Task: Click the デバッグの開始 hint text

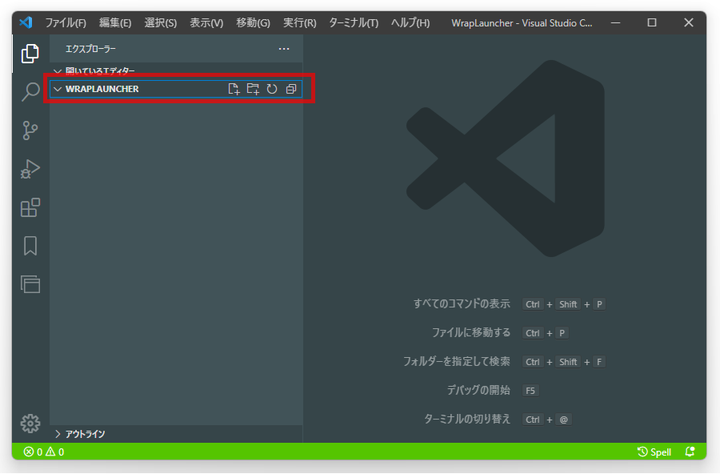Action: tap(478, 390)
